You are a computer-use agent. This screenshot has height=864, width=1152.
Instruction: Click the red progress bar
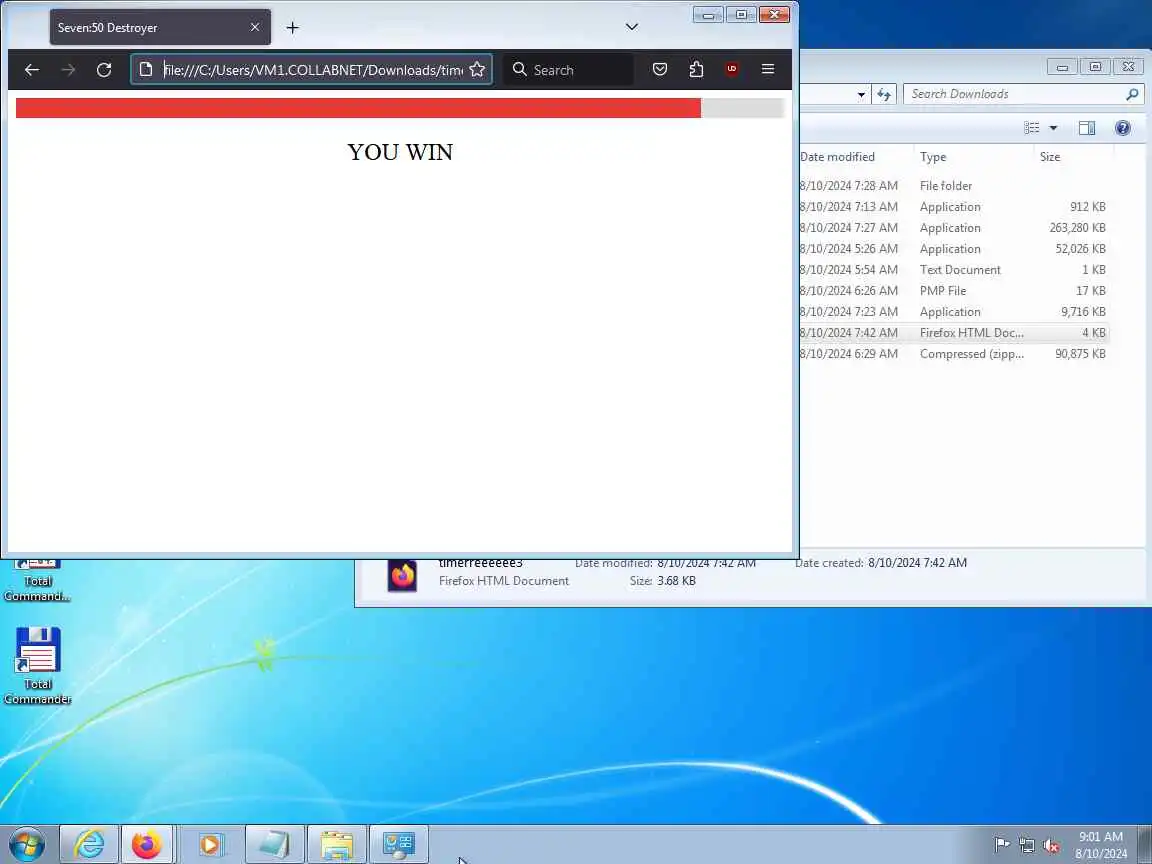point(358,108)
